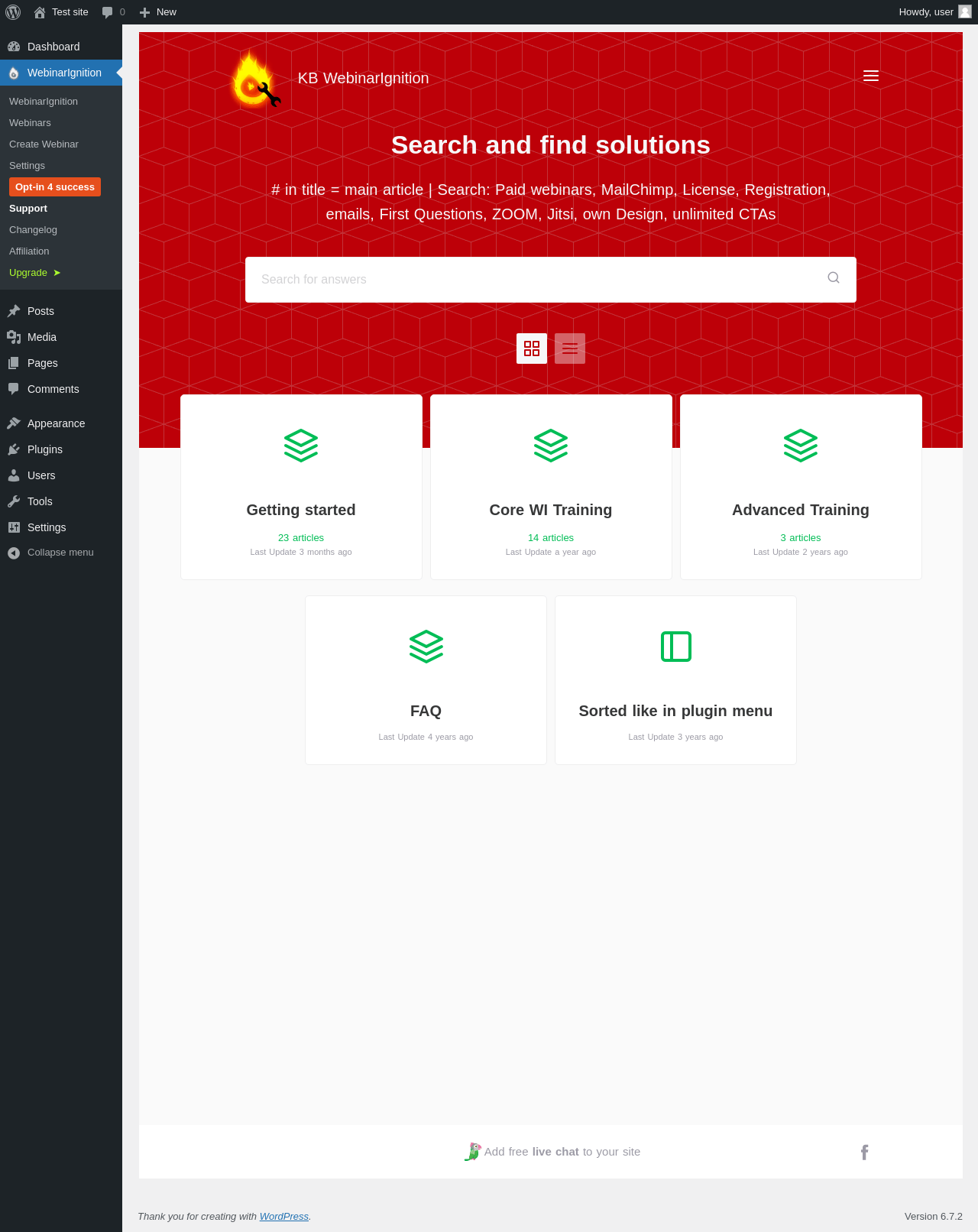Open the Users menu

tap(61, 475)
